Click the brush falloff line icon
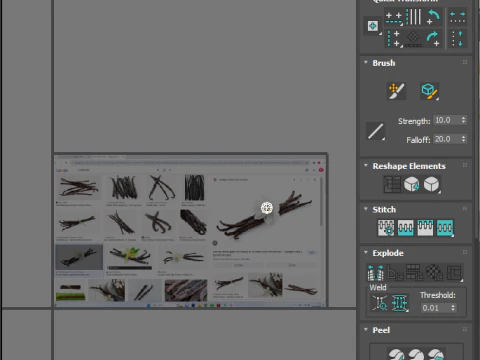 375,131
